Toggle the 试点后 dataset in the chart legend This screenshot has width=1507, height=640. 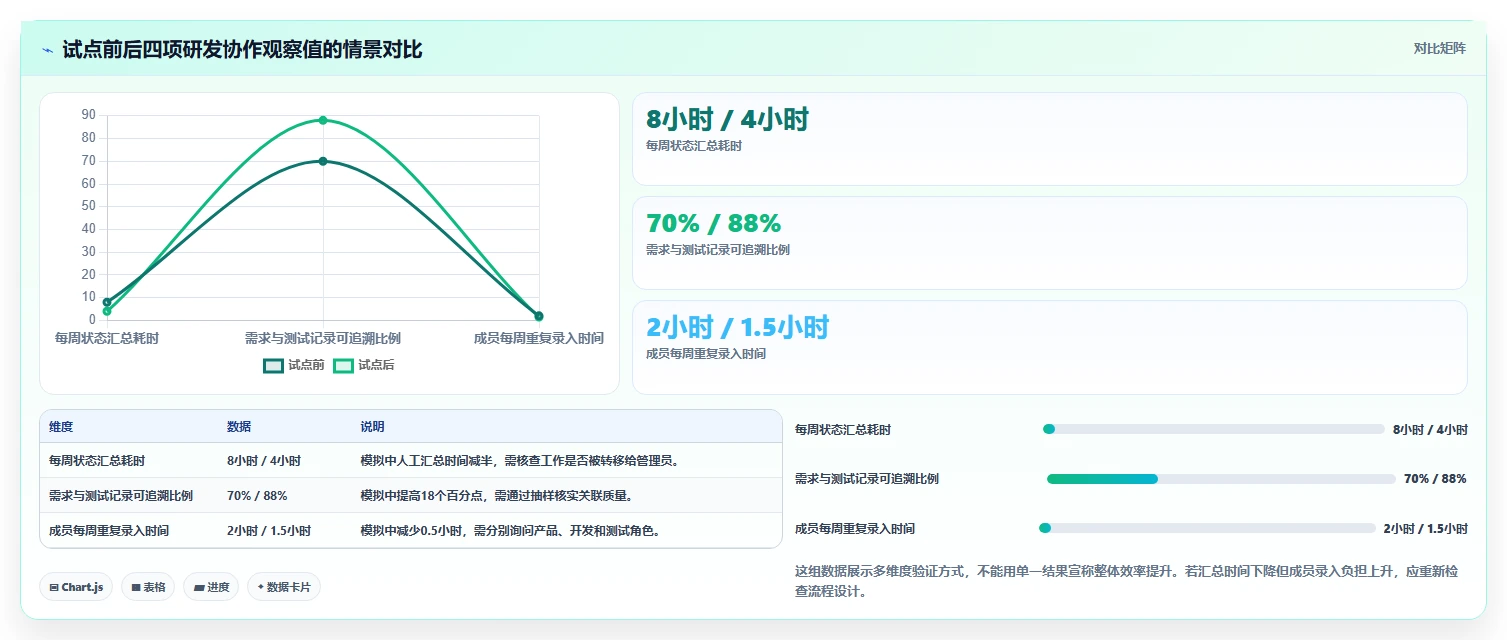click(364, 365)
